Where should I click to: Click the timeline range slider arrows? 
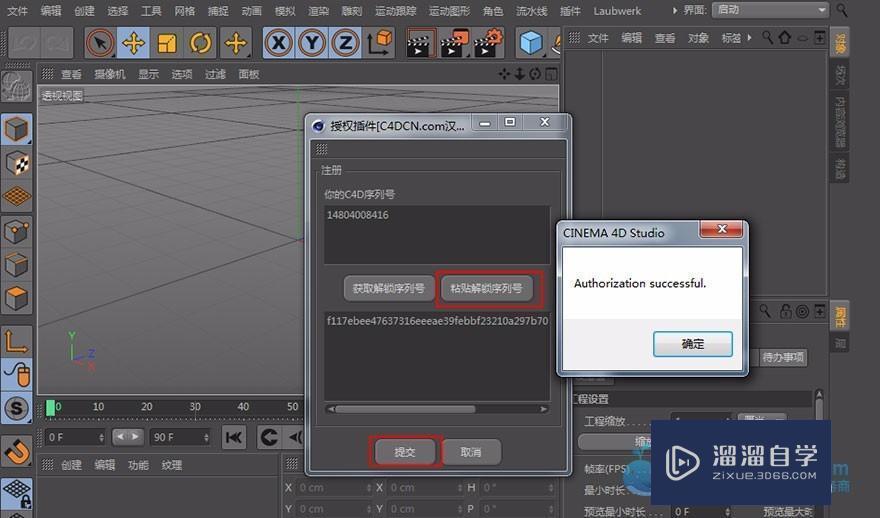(x=127, y=436)
